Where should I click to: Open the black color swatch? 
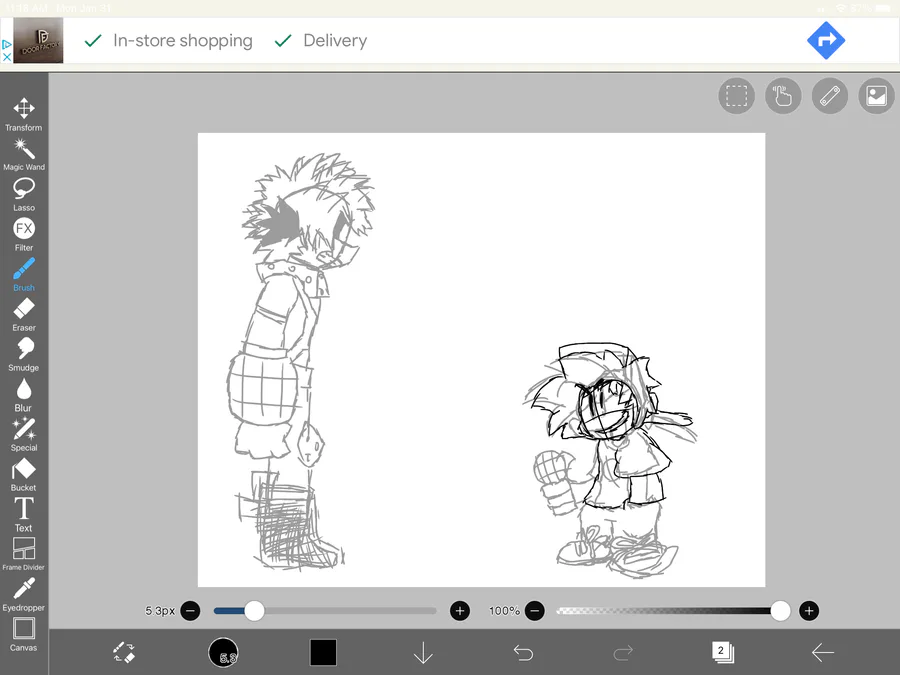[323, 653]
